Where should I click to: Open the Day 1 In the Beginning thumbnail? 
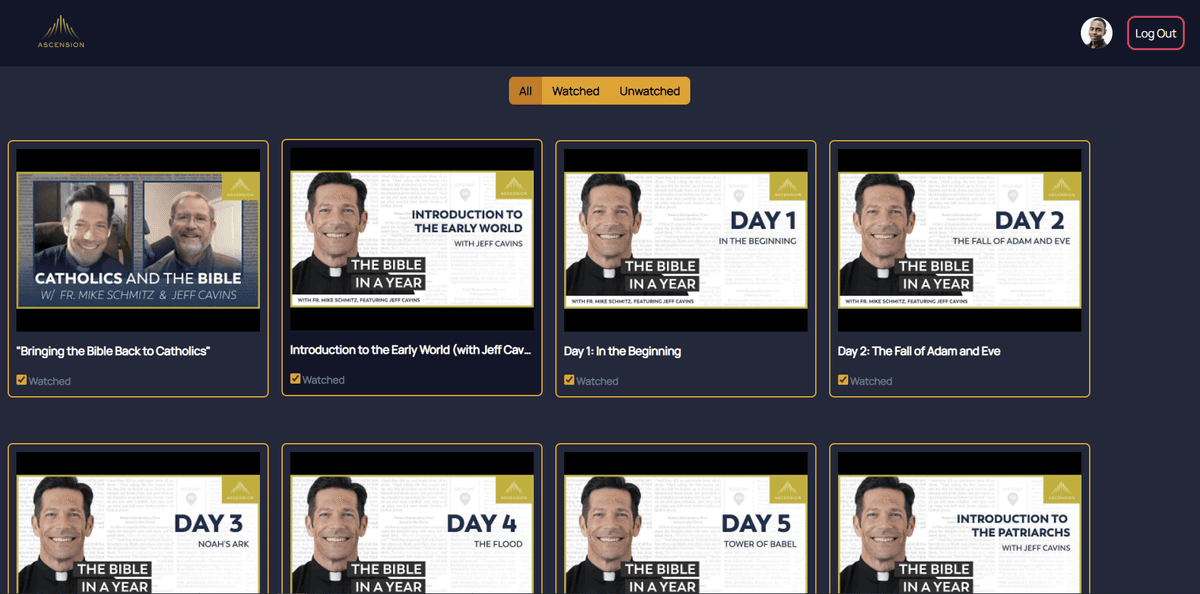coord(686,240)
